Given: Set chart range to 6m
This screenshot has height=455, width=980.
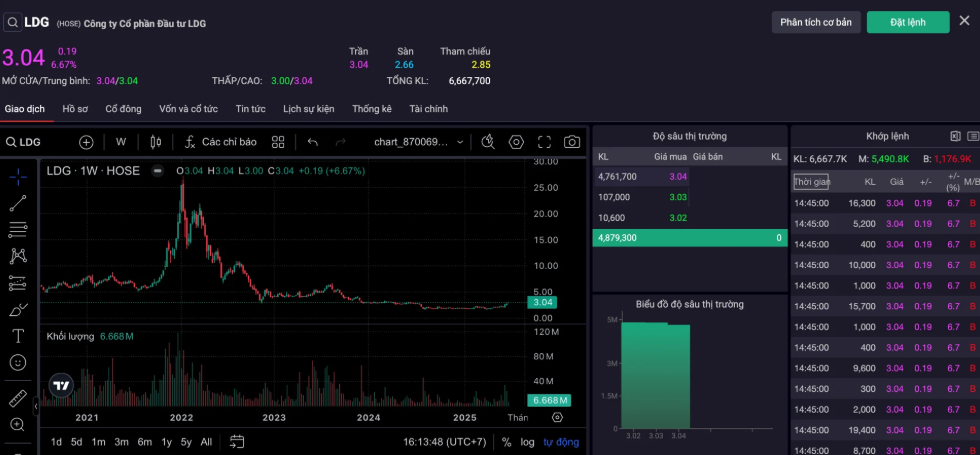Looking at the screenshot, I should [144, 442].
